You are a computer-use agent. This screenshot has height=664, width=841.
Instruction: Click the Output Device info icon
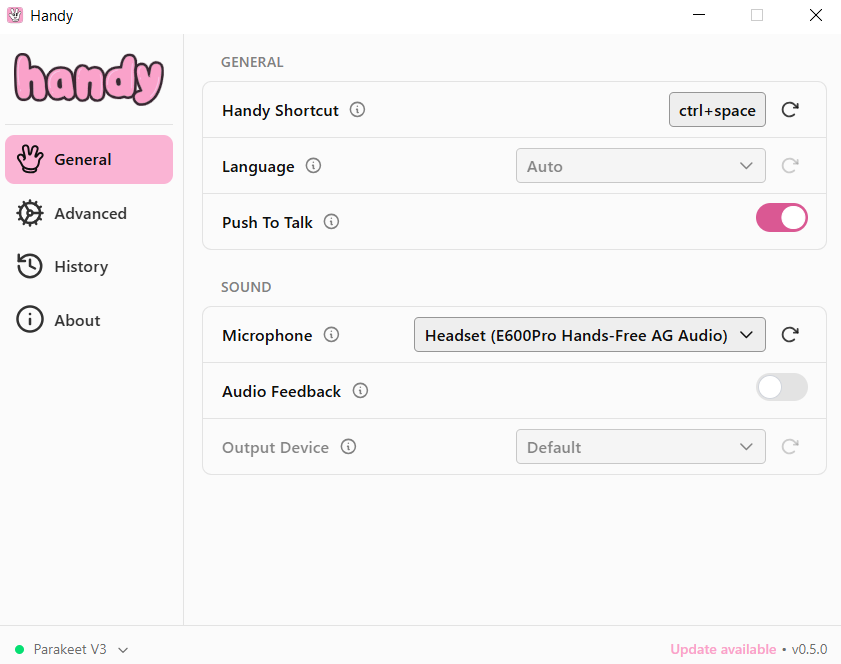click(348, 447)
